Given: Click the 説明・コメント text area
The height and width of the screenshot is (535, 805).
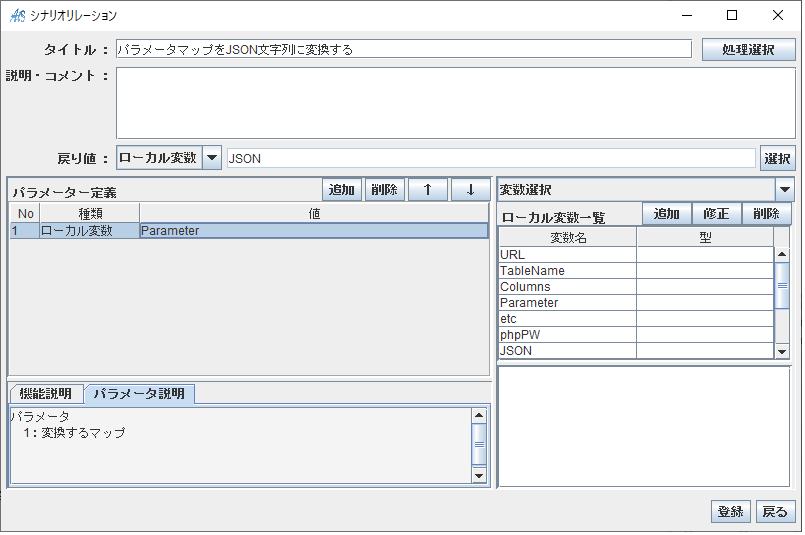Looking at the screenshot, I should click(x=455, y=103).
